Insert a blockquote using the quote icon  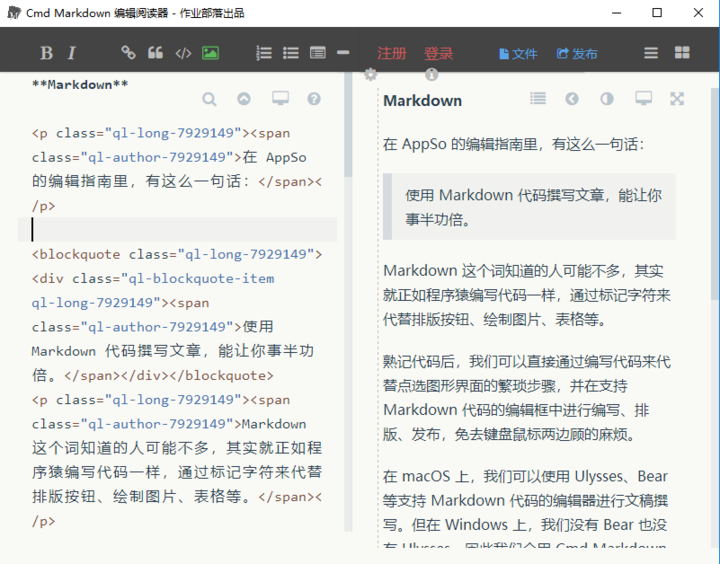click(x=155, y=53)
